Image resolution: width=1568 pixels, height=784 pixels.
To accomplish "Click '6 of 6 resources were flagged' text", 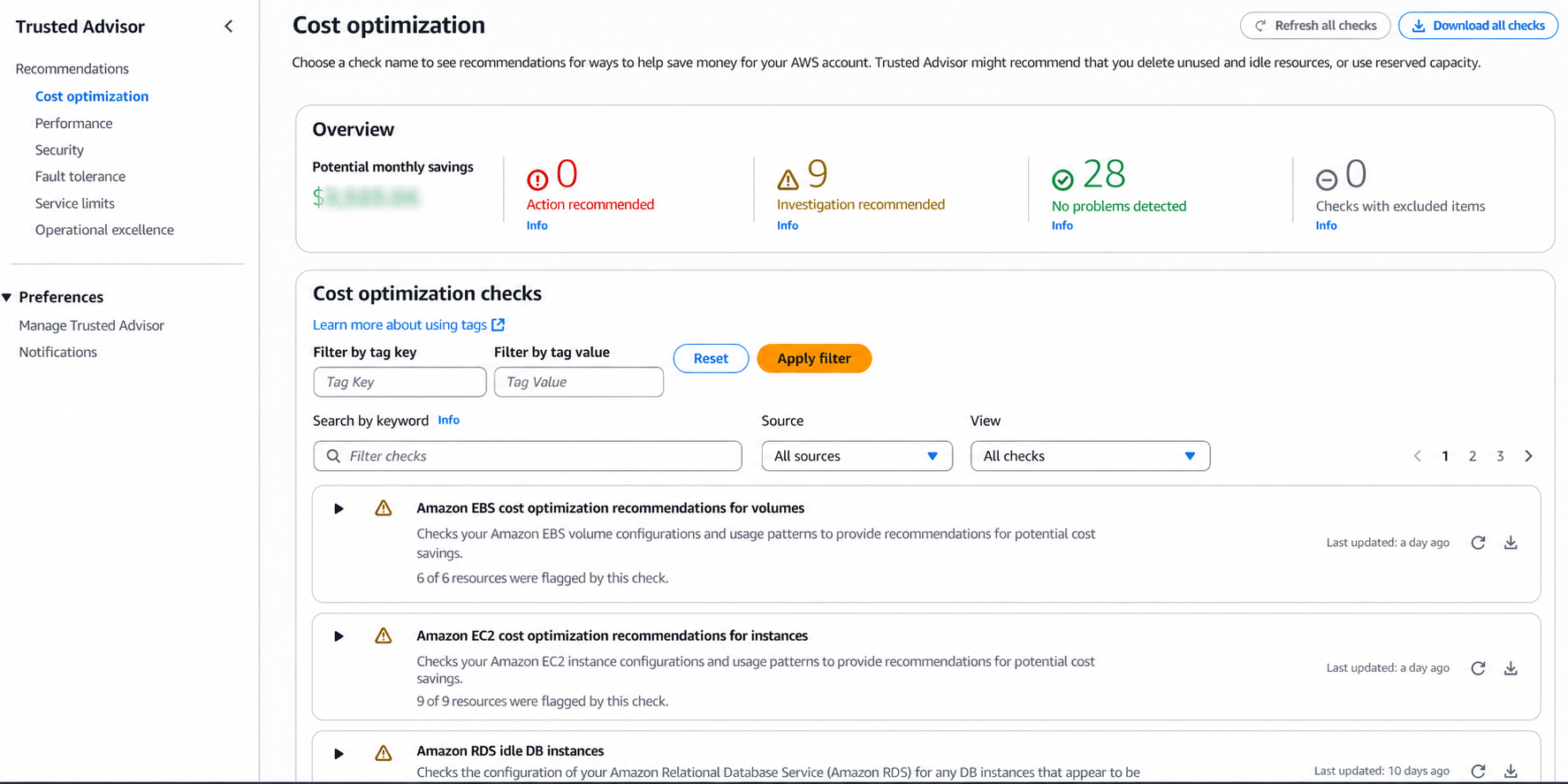I will [543, 578].
